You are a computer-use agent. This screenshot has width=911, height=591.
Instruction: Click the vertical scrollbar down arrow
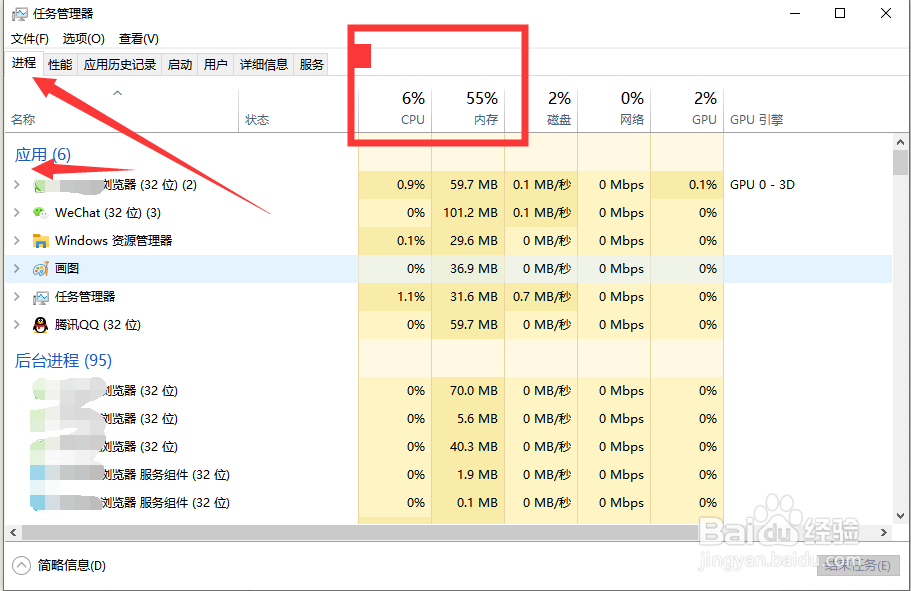tap(900, 516)
